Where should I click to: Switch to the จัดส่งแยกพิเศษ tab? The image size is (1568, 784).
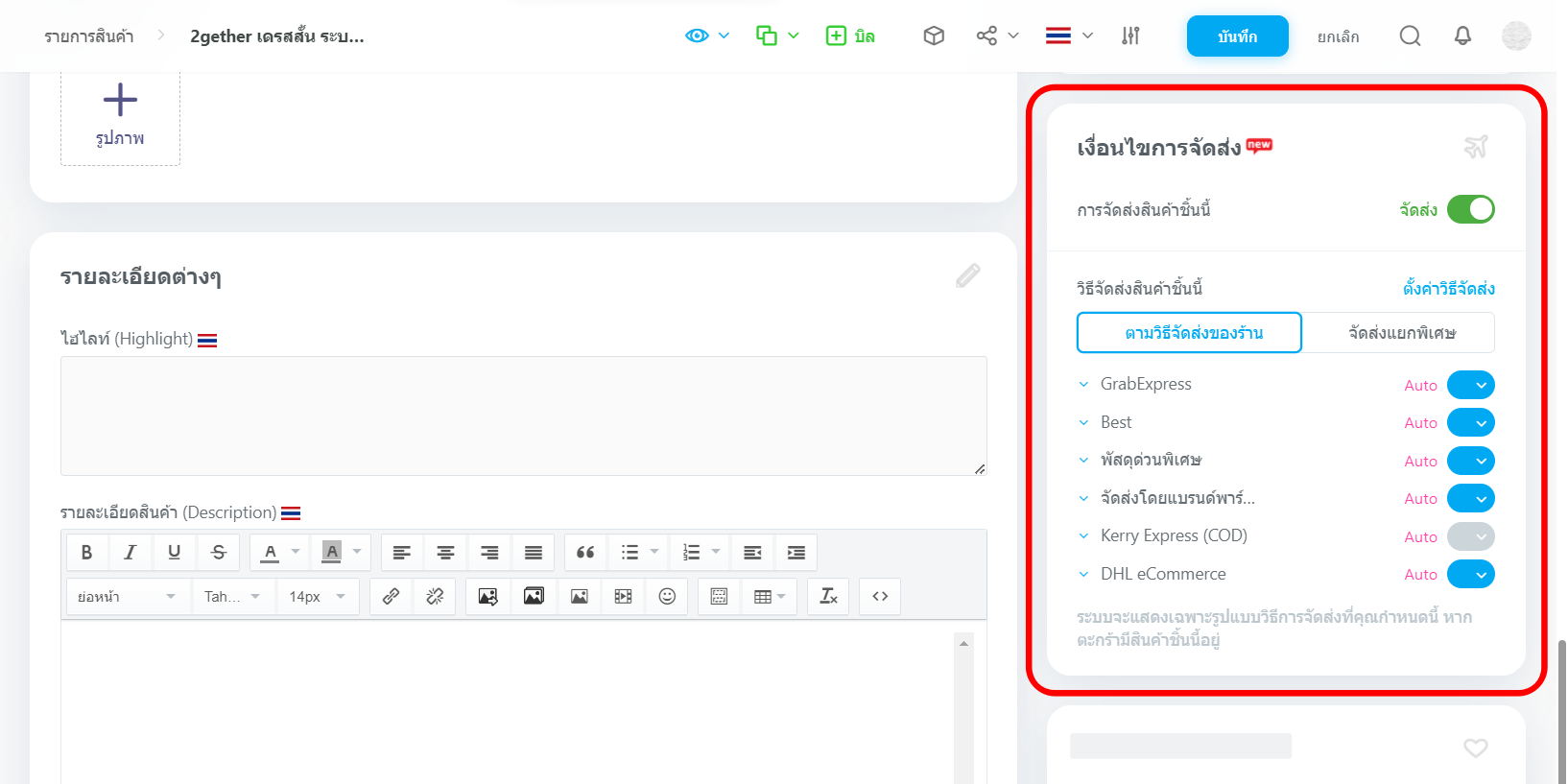(x=1401, y=333)
